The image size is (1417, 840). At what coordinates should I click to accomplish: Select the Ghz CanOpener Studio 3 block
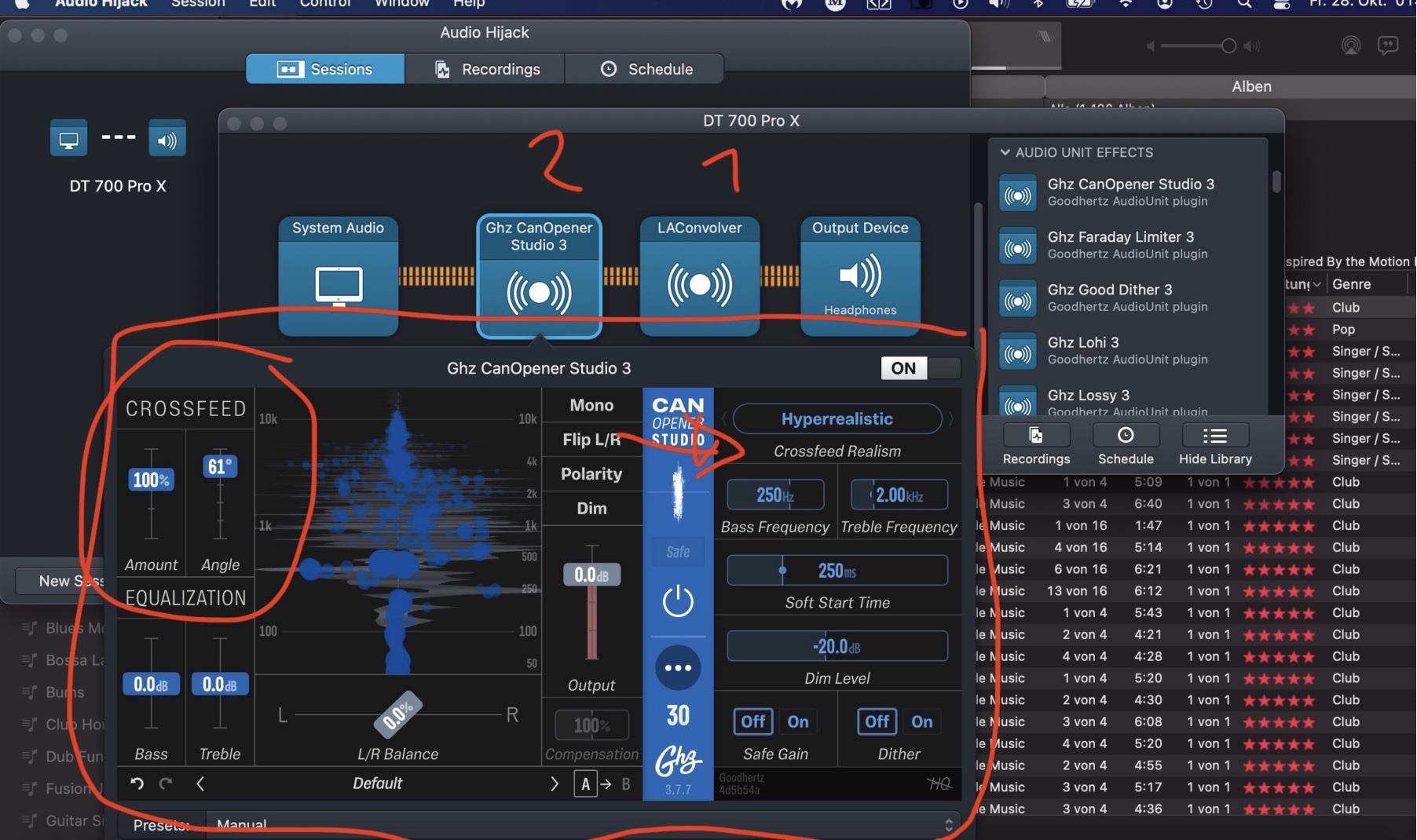539,276
